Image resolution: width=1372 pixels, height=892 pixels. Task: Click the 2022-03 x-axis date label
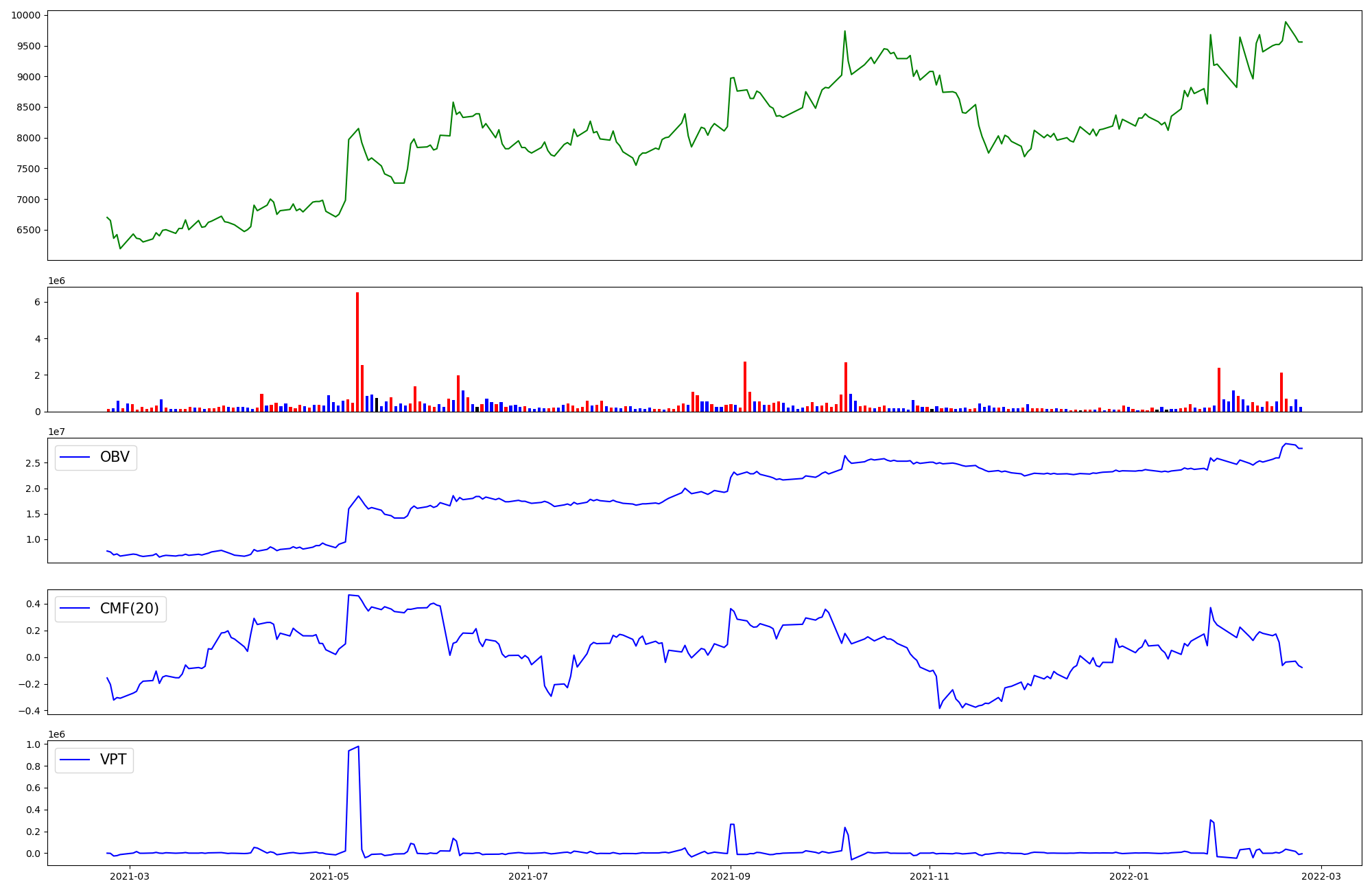[1321, 876]
